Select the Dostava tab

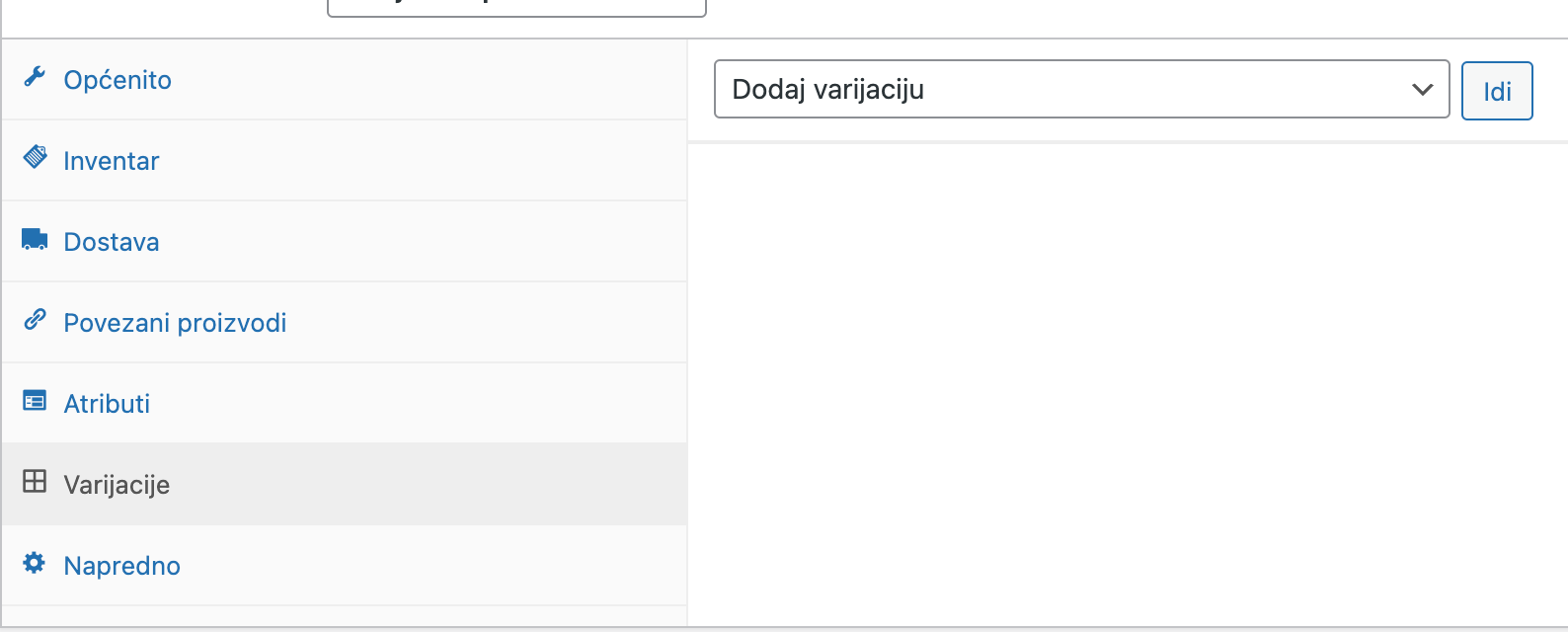click(x=111, y=241)
